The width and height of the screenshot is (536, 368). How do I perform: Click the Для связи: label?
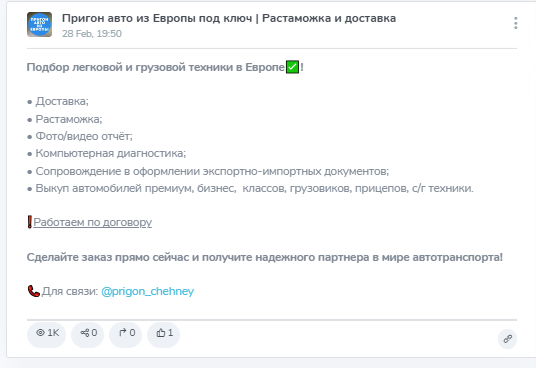(70, 291)
